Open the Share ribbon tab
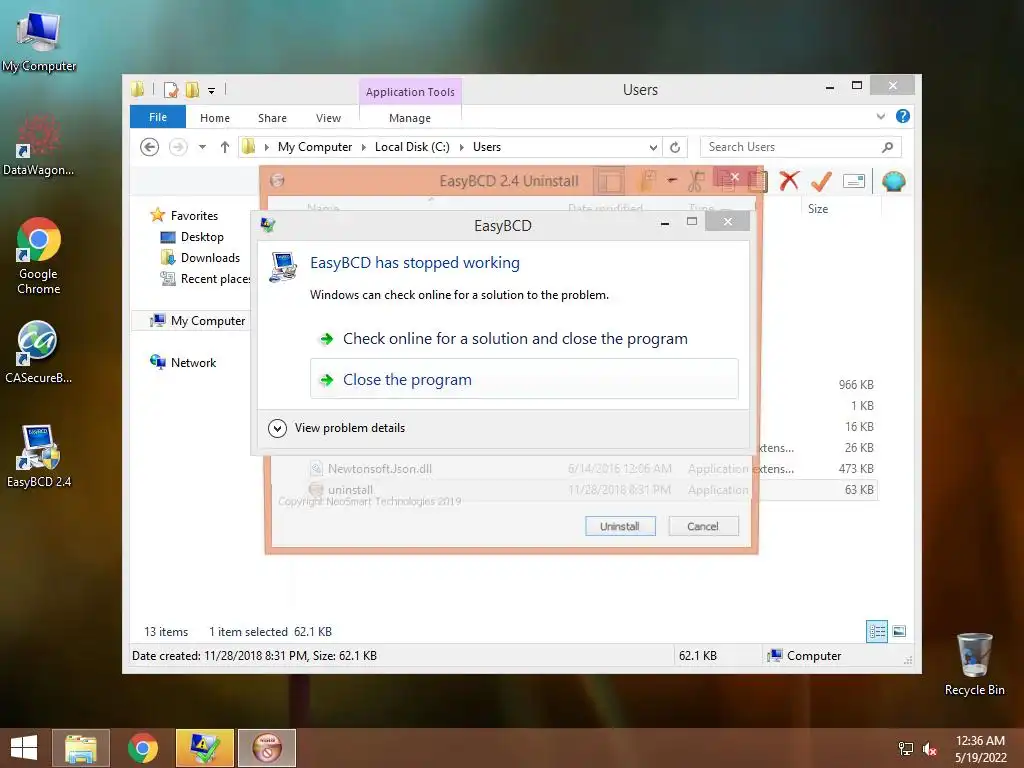This screenshot has height=768, width=1024. click(272, 118)
